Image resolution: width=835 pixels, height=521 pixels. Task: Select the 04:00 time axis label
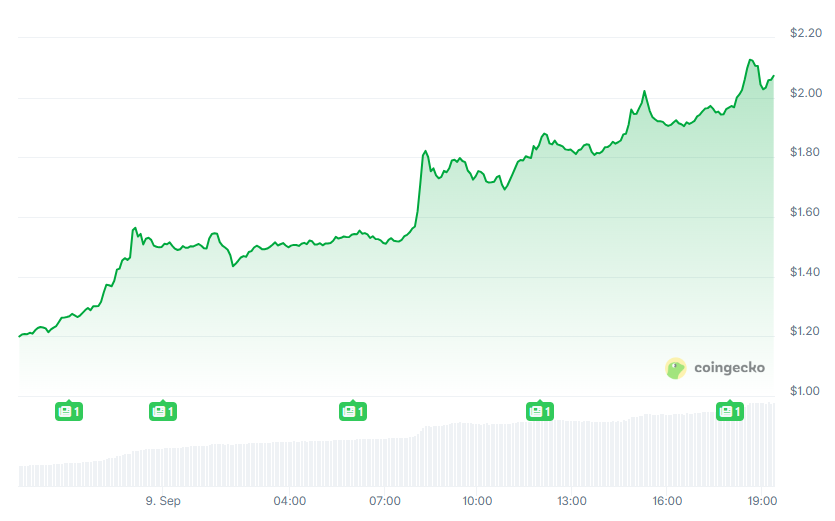point(290,500)
